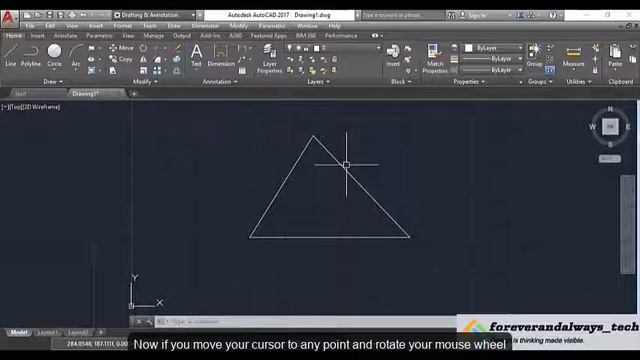Image resolution: width=640 pixels, height=360 pixels.
Task: Expand the Modify panel
Action: click(145, 82)
